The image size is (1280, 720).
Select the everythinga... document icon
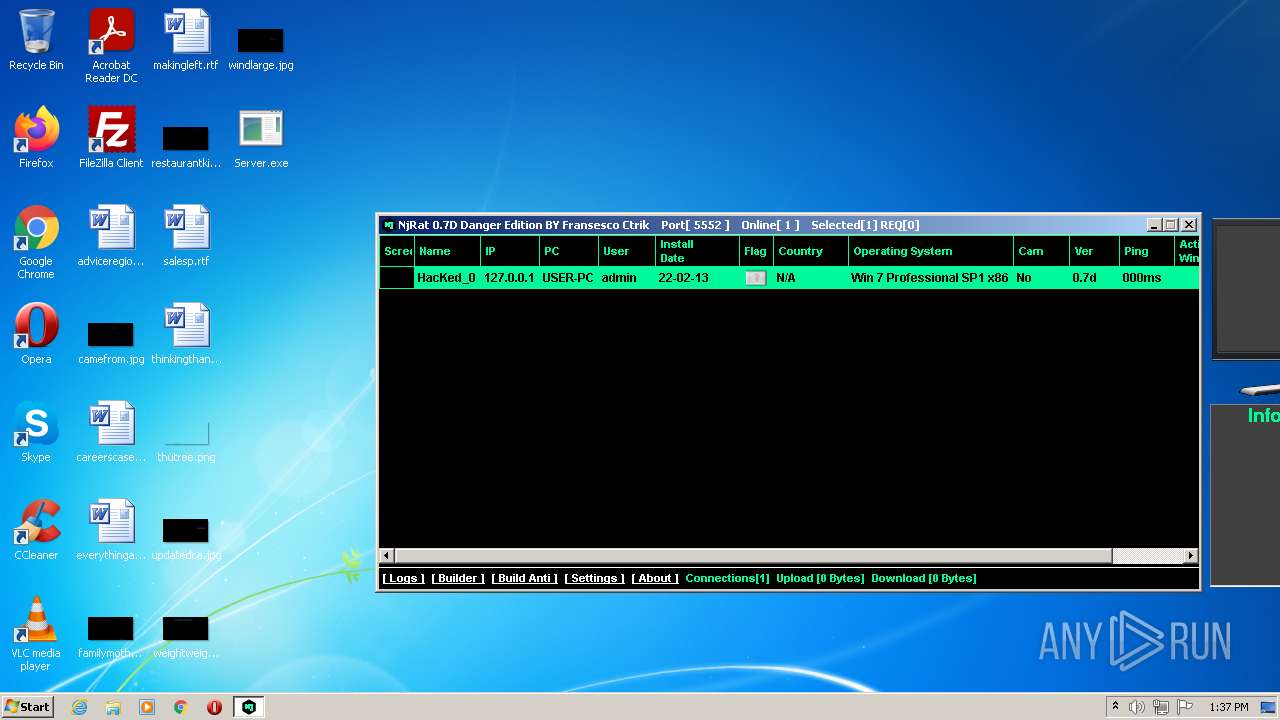tap(111, 530)
